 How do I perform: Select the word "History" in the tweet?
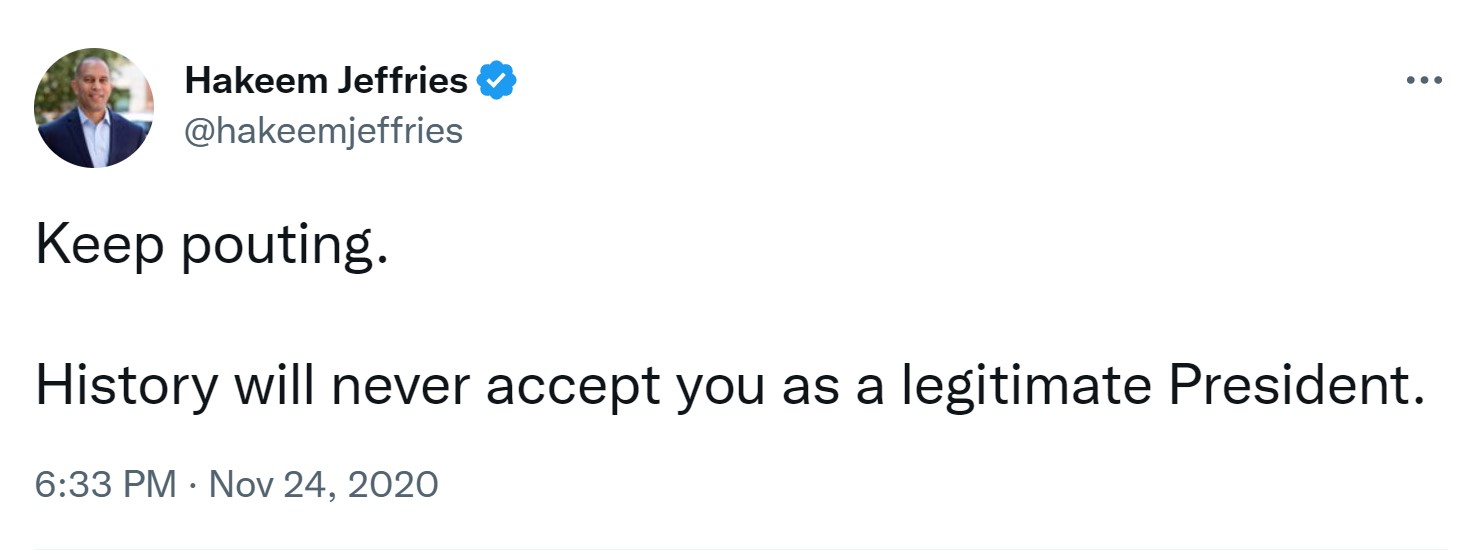point(125,386)
